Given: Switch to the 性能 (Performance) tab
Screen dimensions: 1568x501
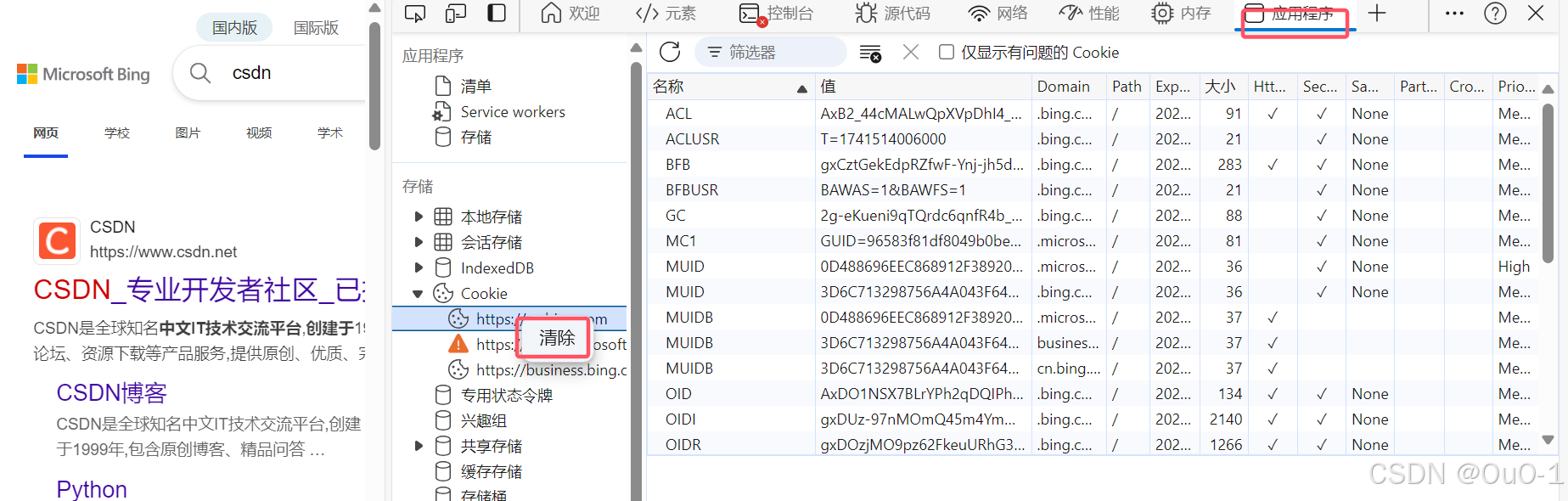Looking at the screenshot, I should [x=1089, y=14].
